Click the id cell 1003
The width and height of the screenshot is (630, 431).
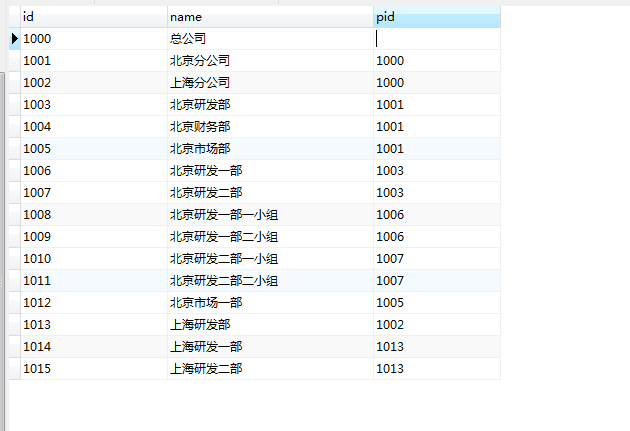(x=94, y=105)
